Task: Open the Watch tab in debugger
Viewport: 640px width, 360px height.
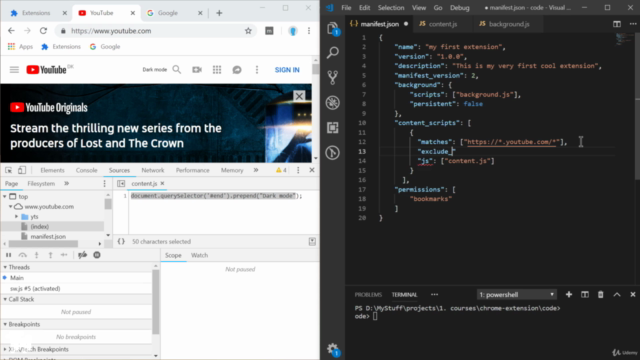Action: pos(200,255)
